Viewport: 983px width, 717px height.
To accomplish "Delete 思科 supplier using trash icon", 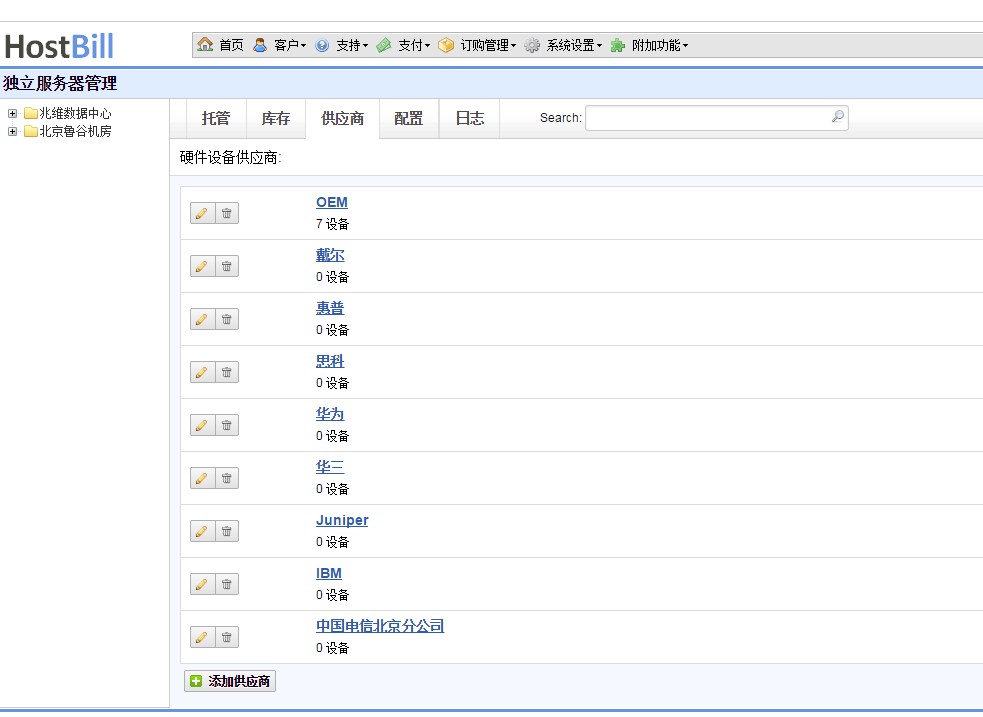I will [x=227, y=372].
